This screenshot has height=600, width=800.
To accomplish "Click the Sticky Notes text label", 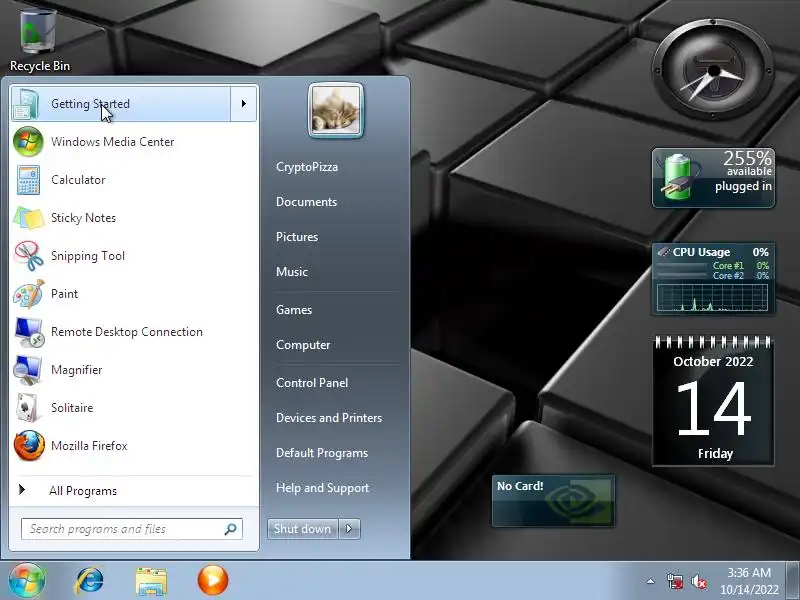I will pos(83,218).
